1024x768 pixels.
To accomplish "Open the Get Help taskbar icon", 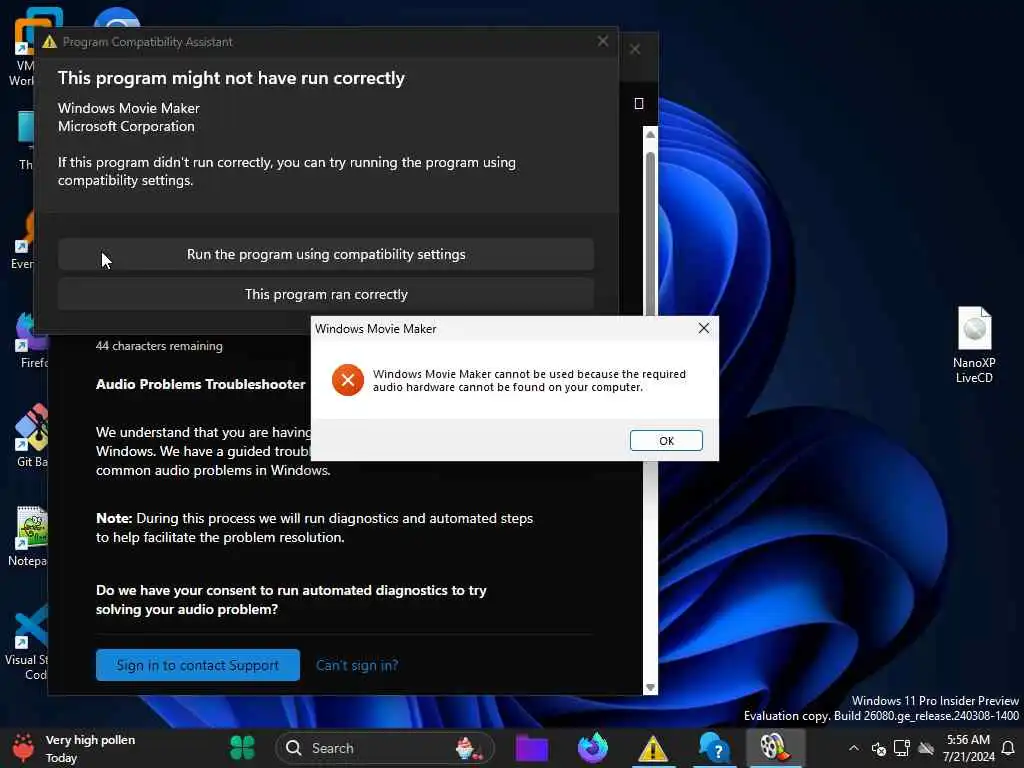I will pos(713,748).
